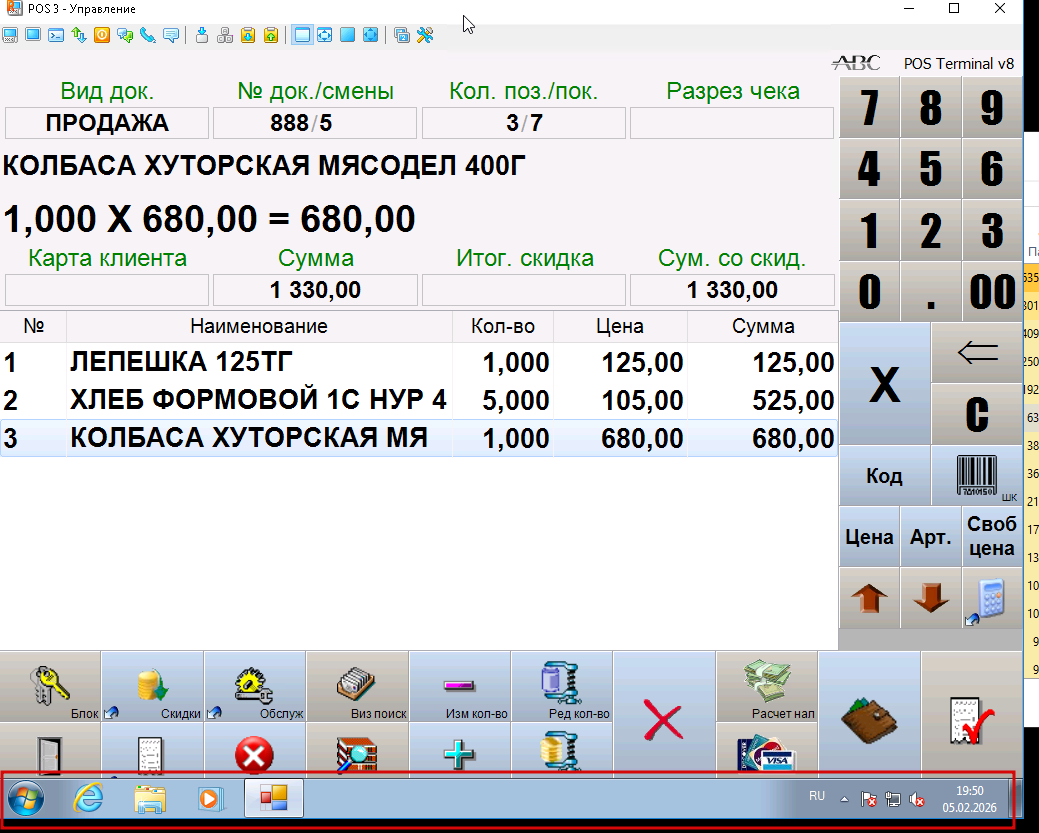Click the red circle X button
This screenshot has height=833, width=1039.
(x=255, y=750)
